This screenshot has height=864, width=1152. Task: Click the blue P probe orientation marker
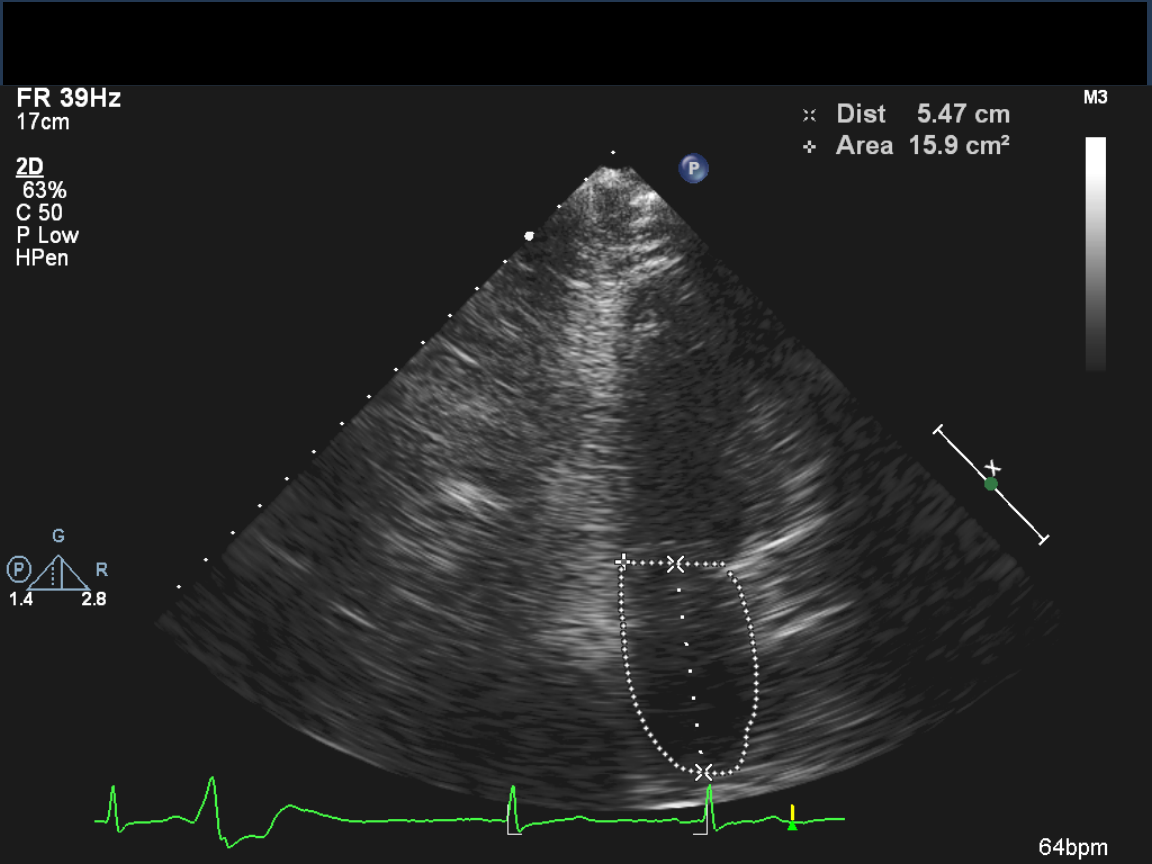click(693, 168)
